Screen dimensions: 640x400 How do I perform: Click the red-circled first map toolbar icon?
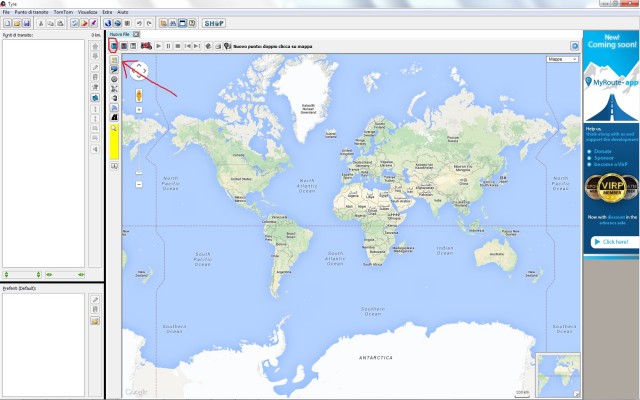(x=114, y=45)
